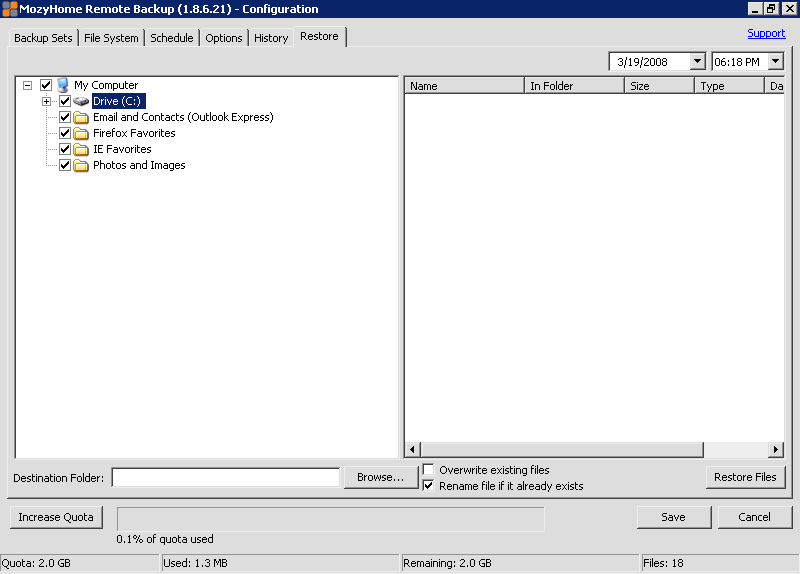Focus the Destination Folder input field
The width and height of the screenshot is (800, 574).
pos(226,478)
